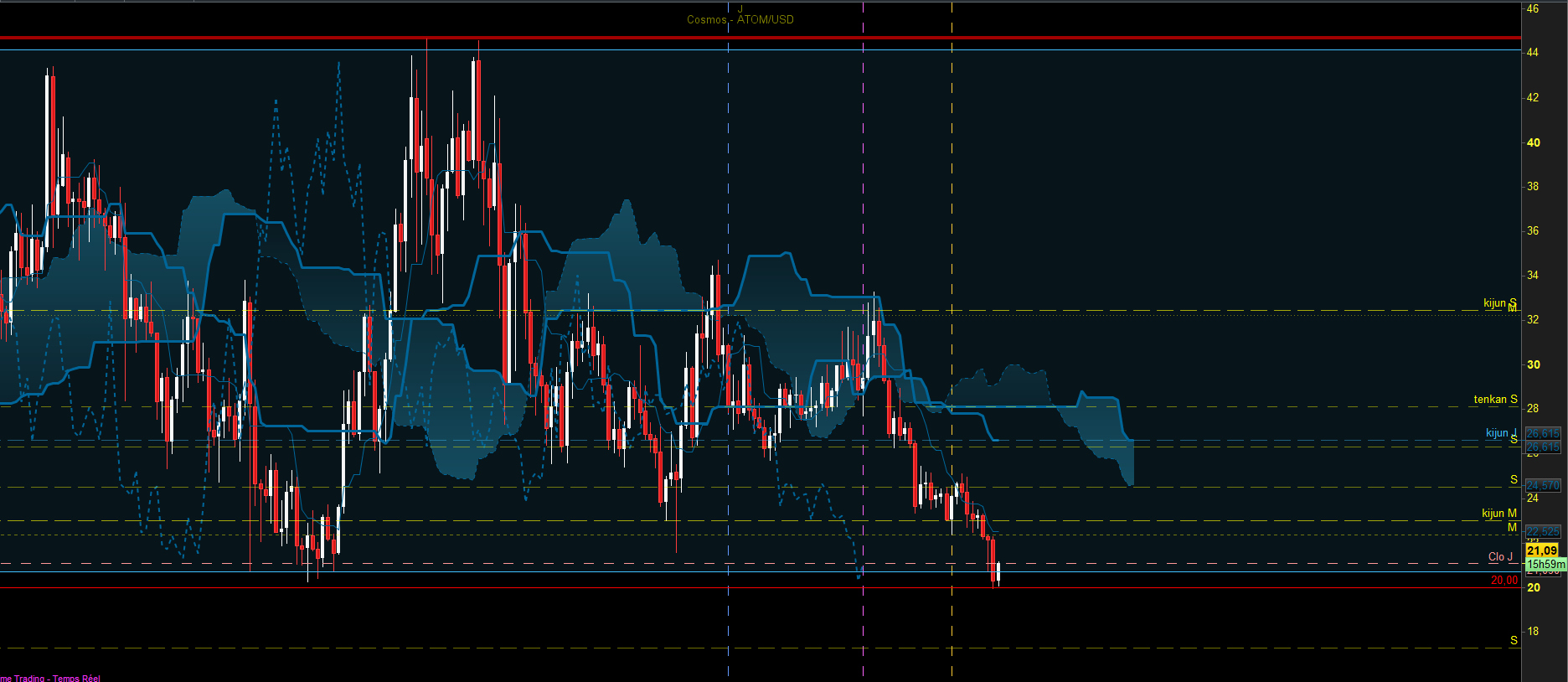1568x682 pixels.
Task: Click the 30 mark on price axis
Action: pyautogui.click(x=1533, y=364)
